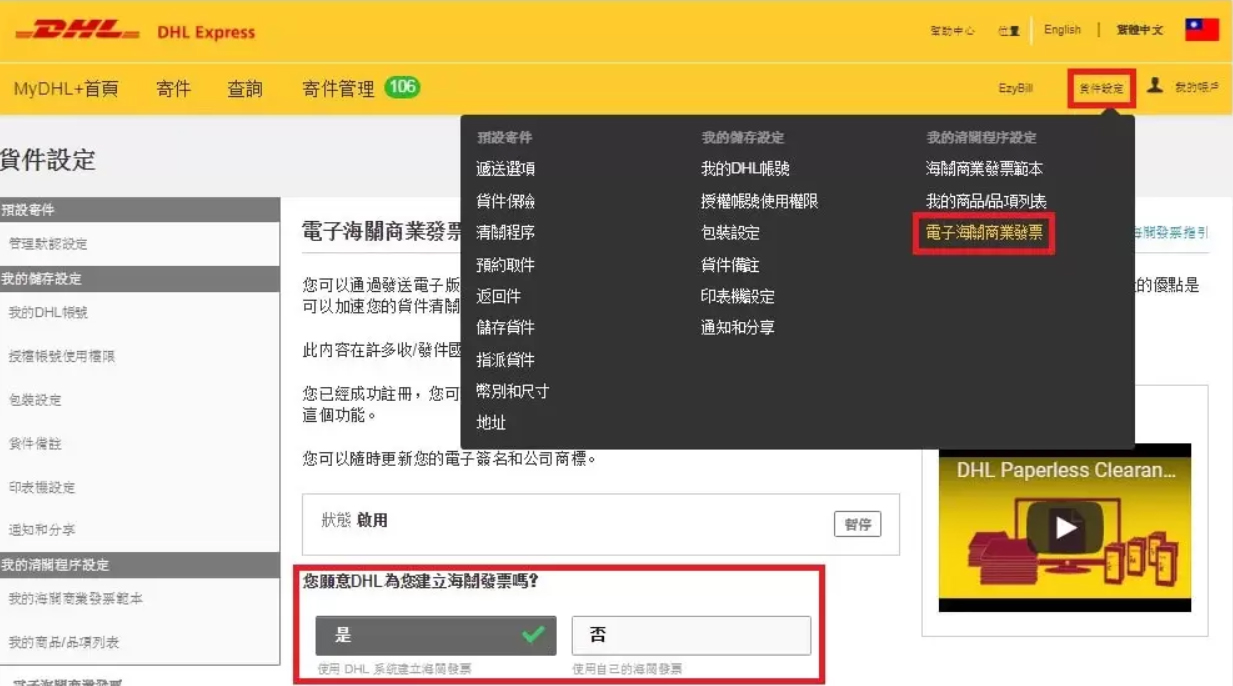Choose 儲存貨件 in the dropdown menu
Screen dimensions: 1233x686
point(505,327)
